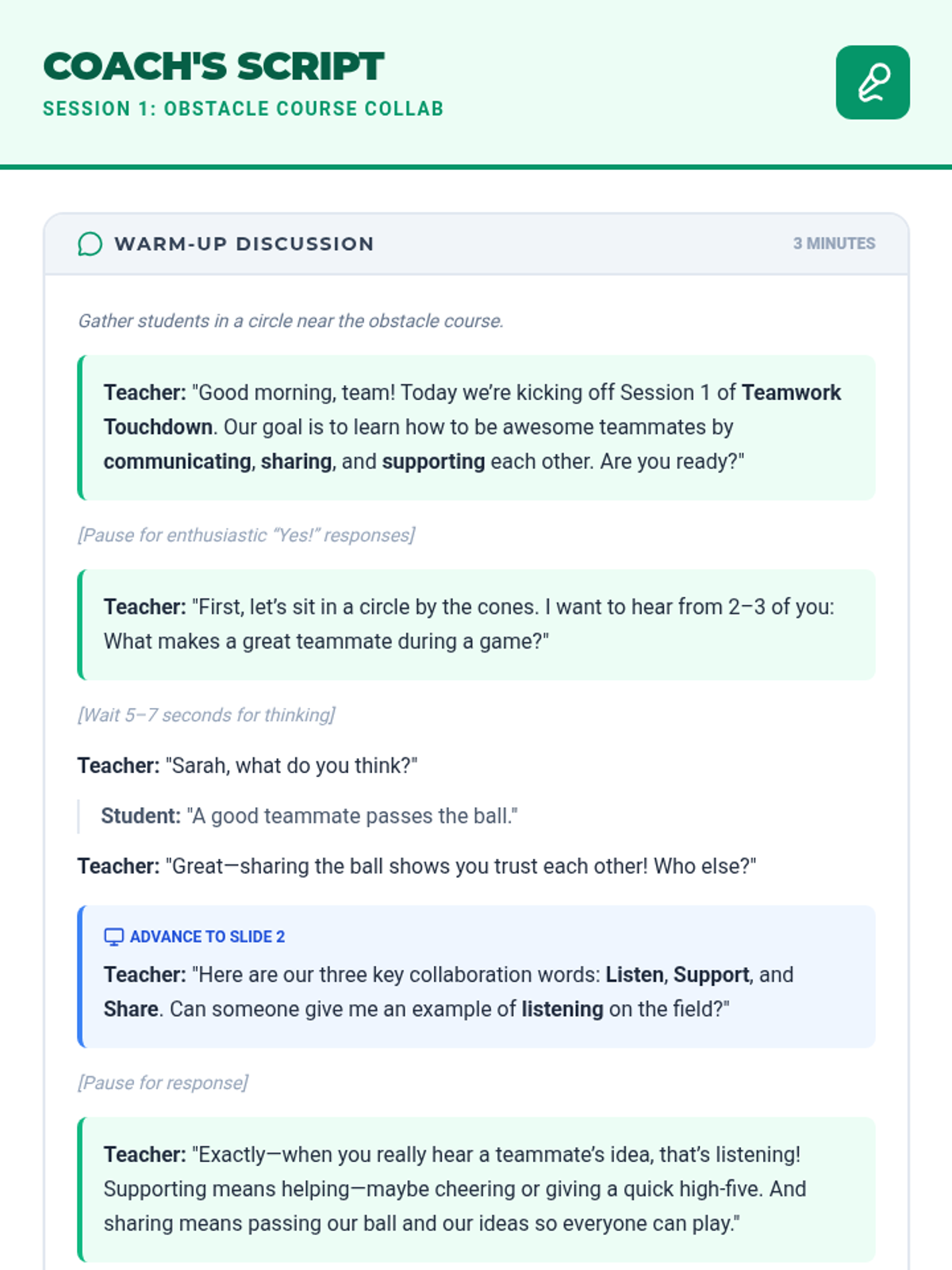Click the Warm-Up Discussion section header
Image resolution: width=952 pixels, height=1270 pixels.
point(244,244)
